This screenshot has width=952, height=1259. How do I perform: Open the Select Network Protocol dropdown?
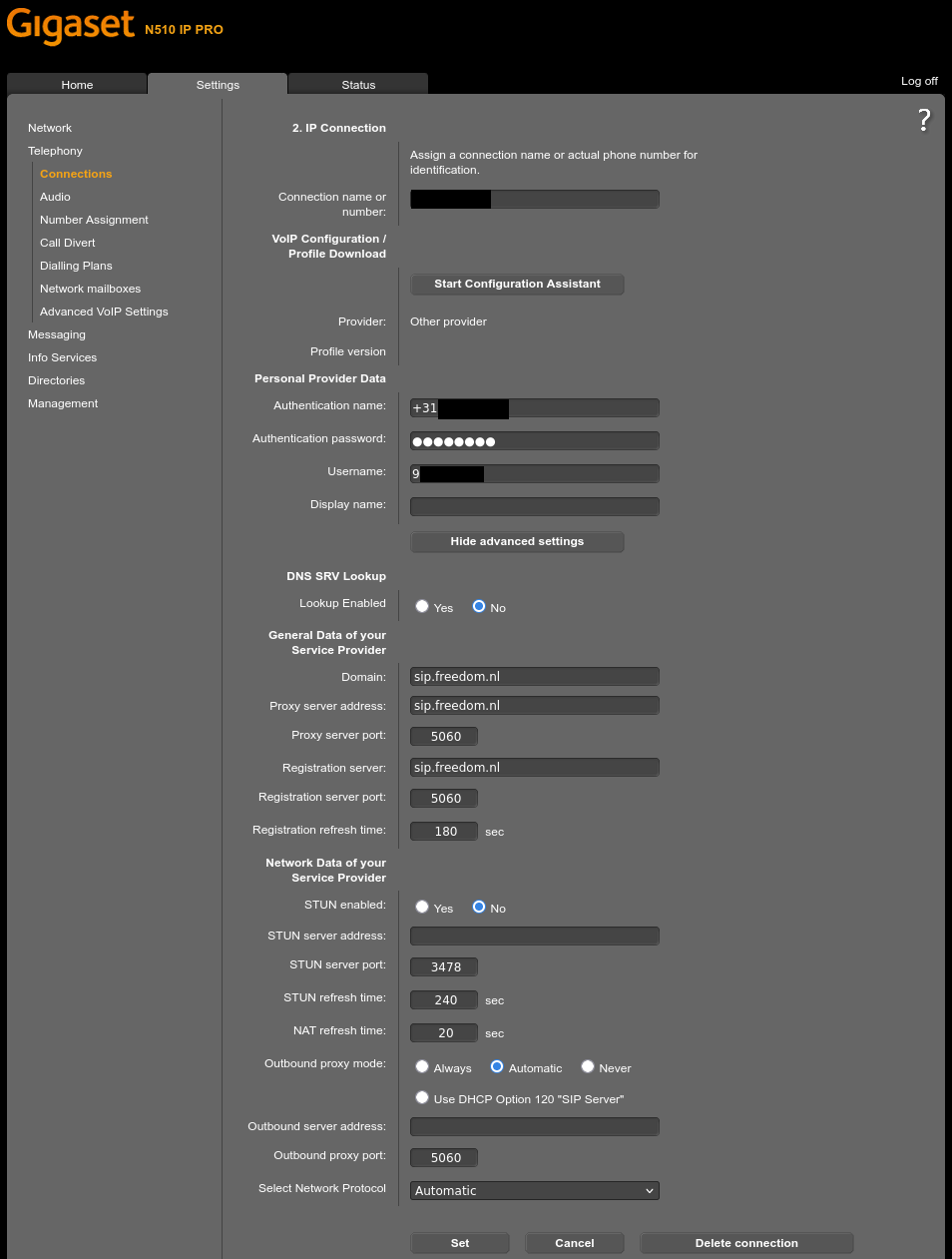click(x=534, y=1190)
